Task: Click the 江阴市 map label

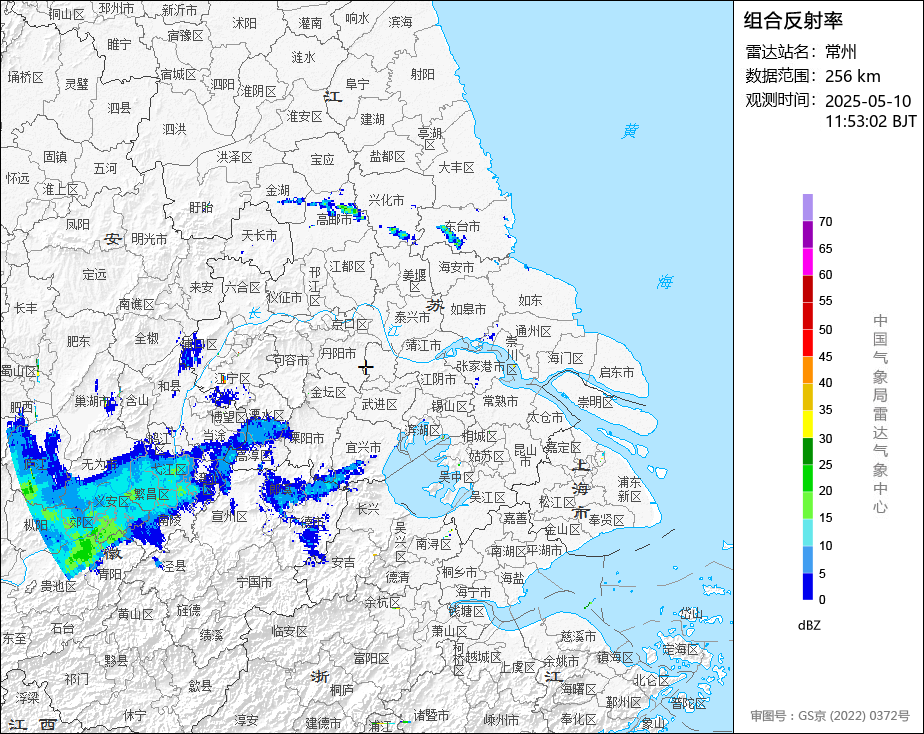Action: click(438, 380)
